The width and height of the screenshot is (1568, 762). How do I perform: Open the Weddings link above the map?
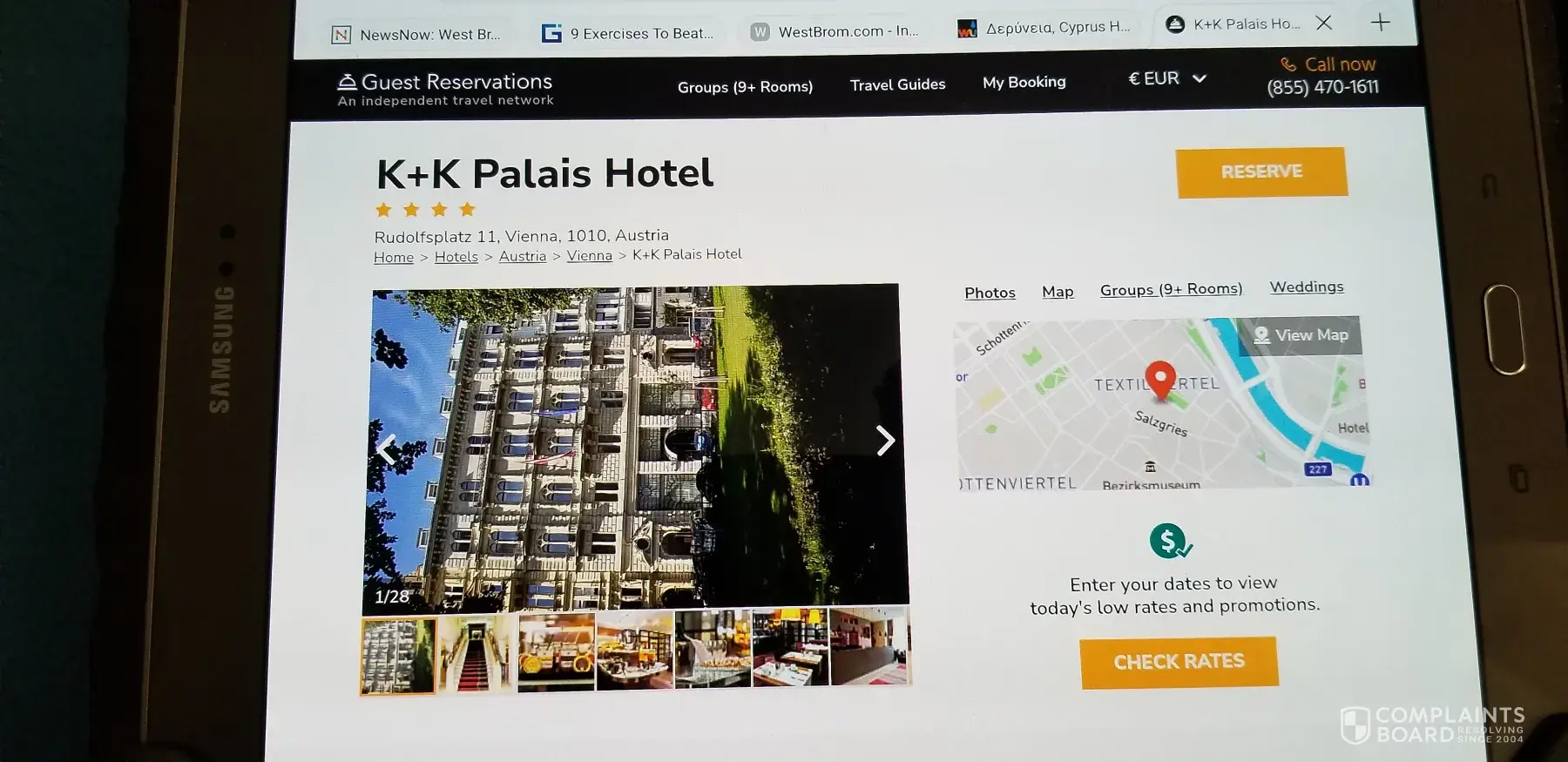(x=1306, y=287)
